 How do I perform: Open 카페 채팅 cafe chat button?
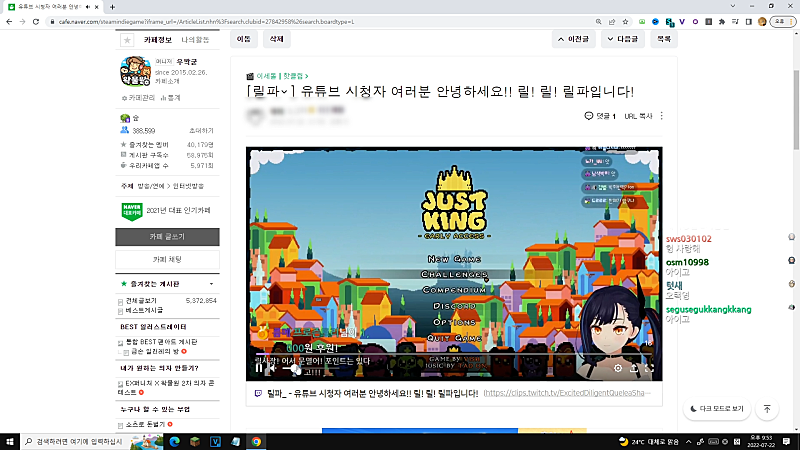(167, 260)
